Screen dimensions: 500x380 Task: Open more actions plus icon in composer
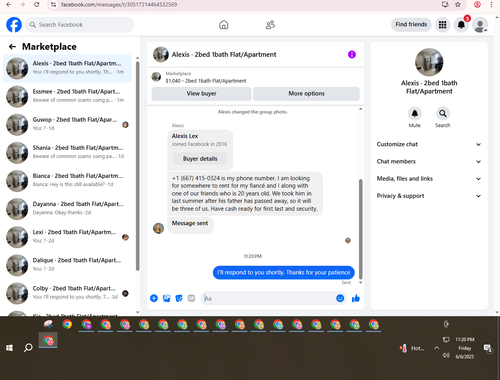coord(154,298)
